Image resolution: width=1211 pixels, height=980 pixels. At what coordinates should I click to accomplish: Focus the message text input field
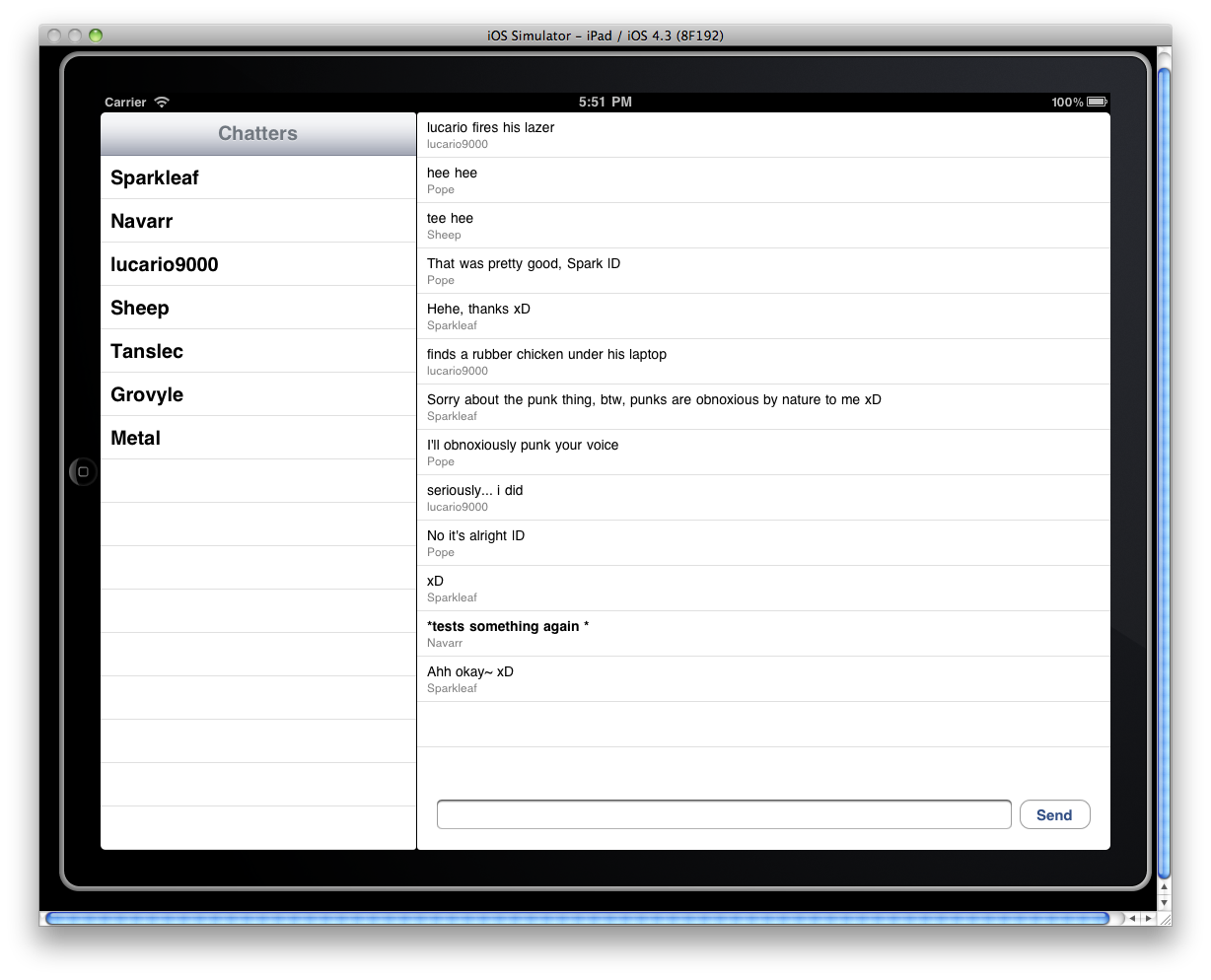724,814
